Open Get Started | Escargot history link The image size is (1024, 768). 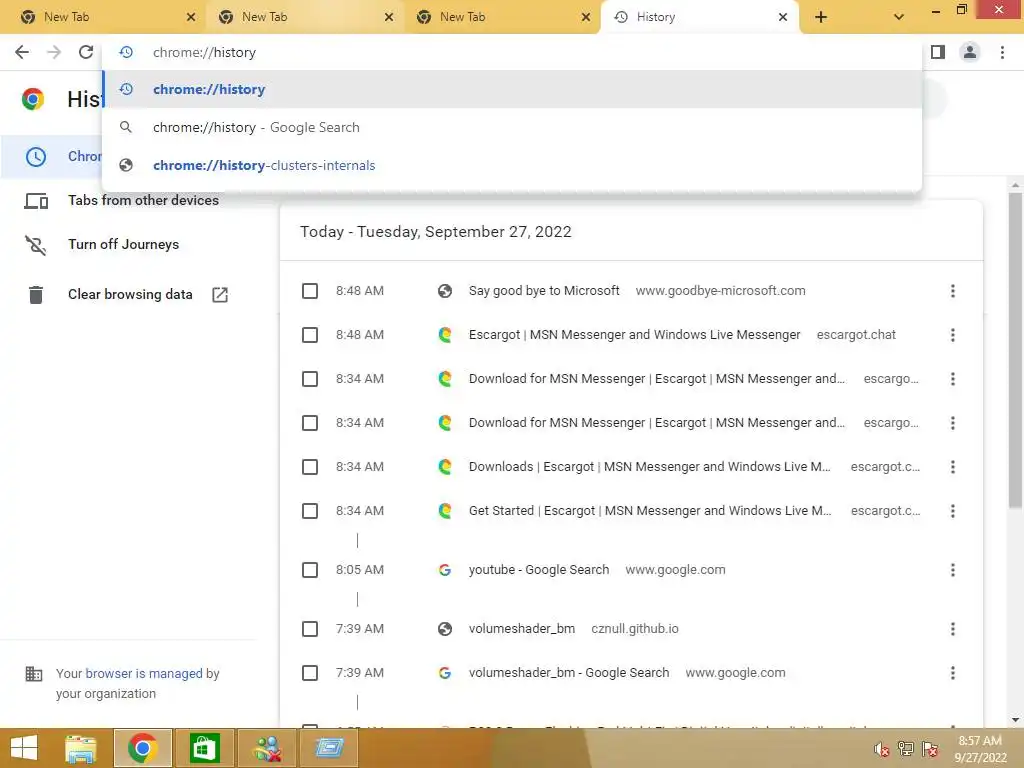pyautogui.click(x=650, y=511)
